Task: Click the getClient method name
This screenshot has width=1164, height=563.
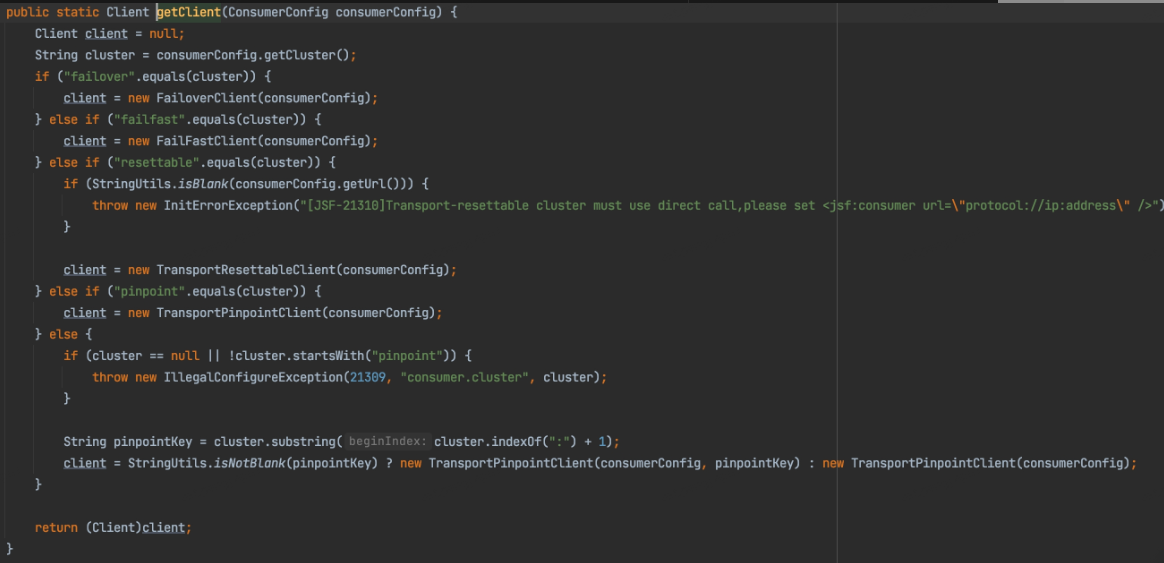Action: 189,13
